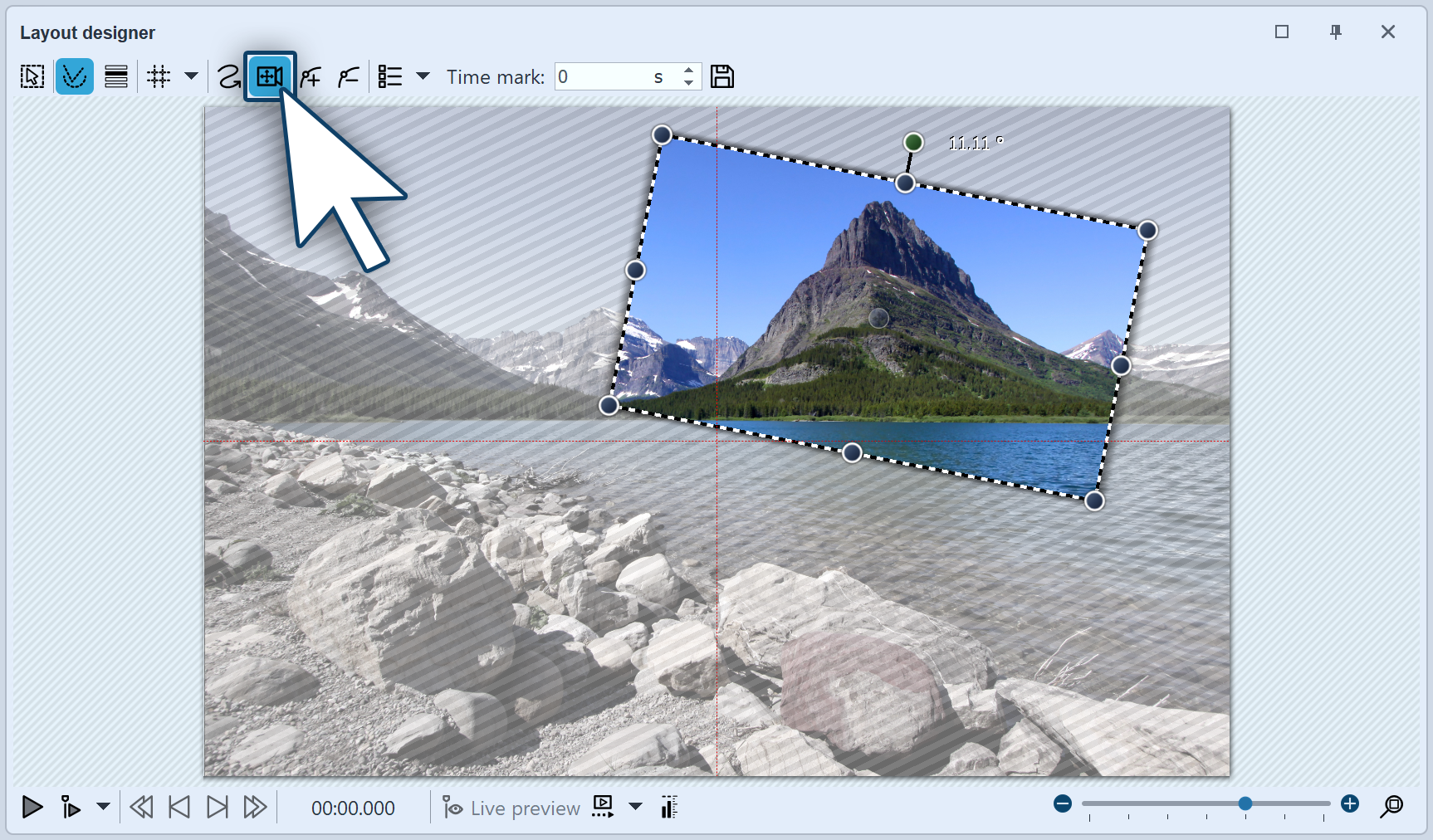This screenshot has height=840, width=1433.
Task: Activate the camera pan tool
Action: [269, 76]
